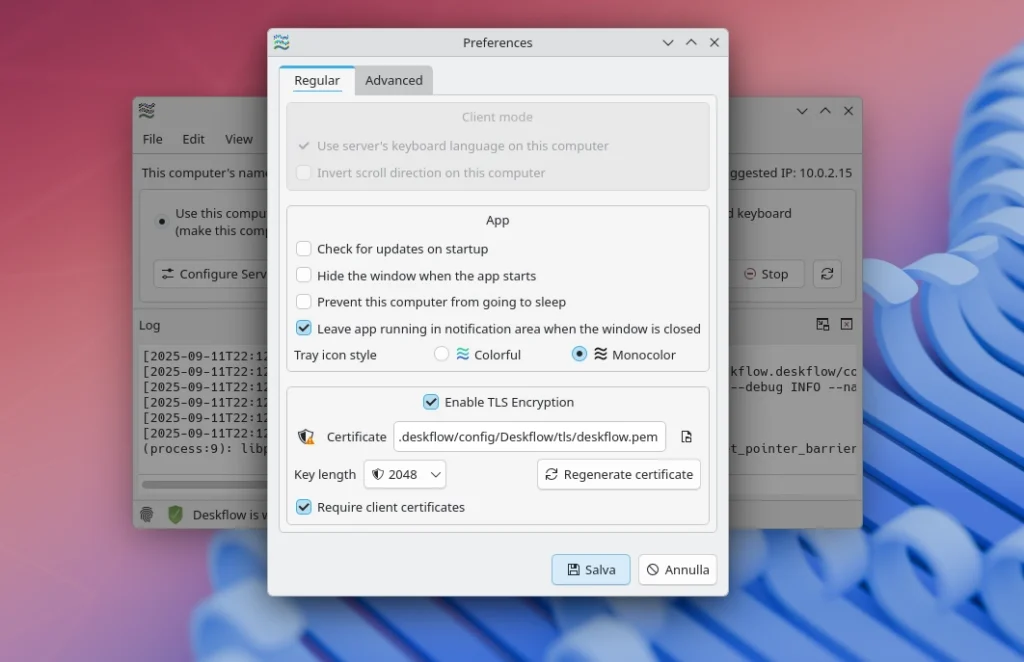1024x662 pixels.
Task: Click the restart arrows icon next to Stop
Action: (826, 274)
